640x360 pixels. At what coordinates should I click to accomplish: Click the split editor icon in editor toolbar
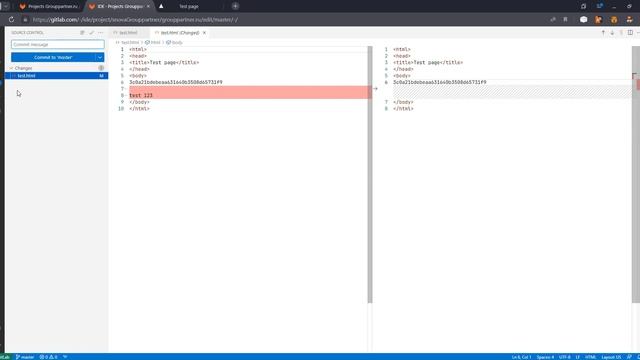[x=630, y=33]
